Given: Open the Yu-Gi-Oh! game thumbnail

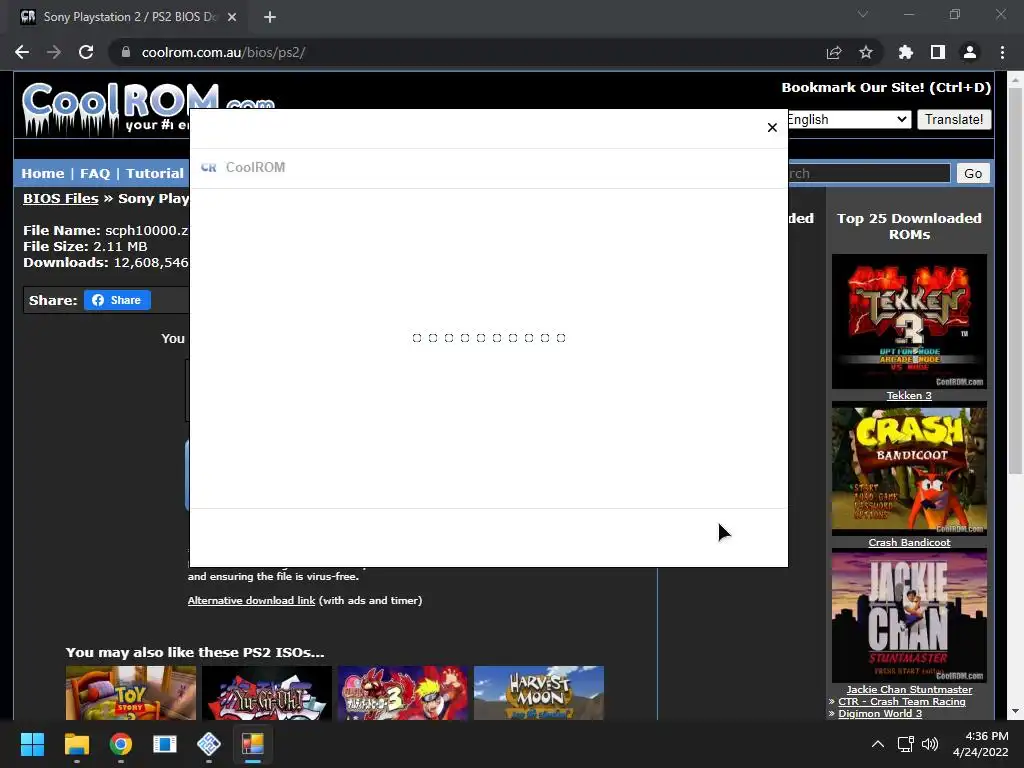Looking at the screenshot, I should [266, 693].
